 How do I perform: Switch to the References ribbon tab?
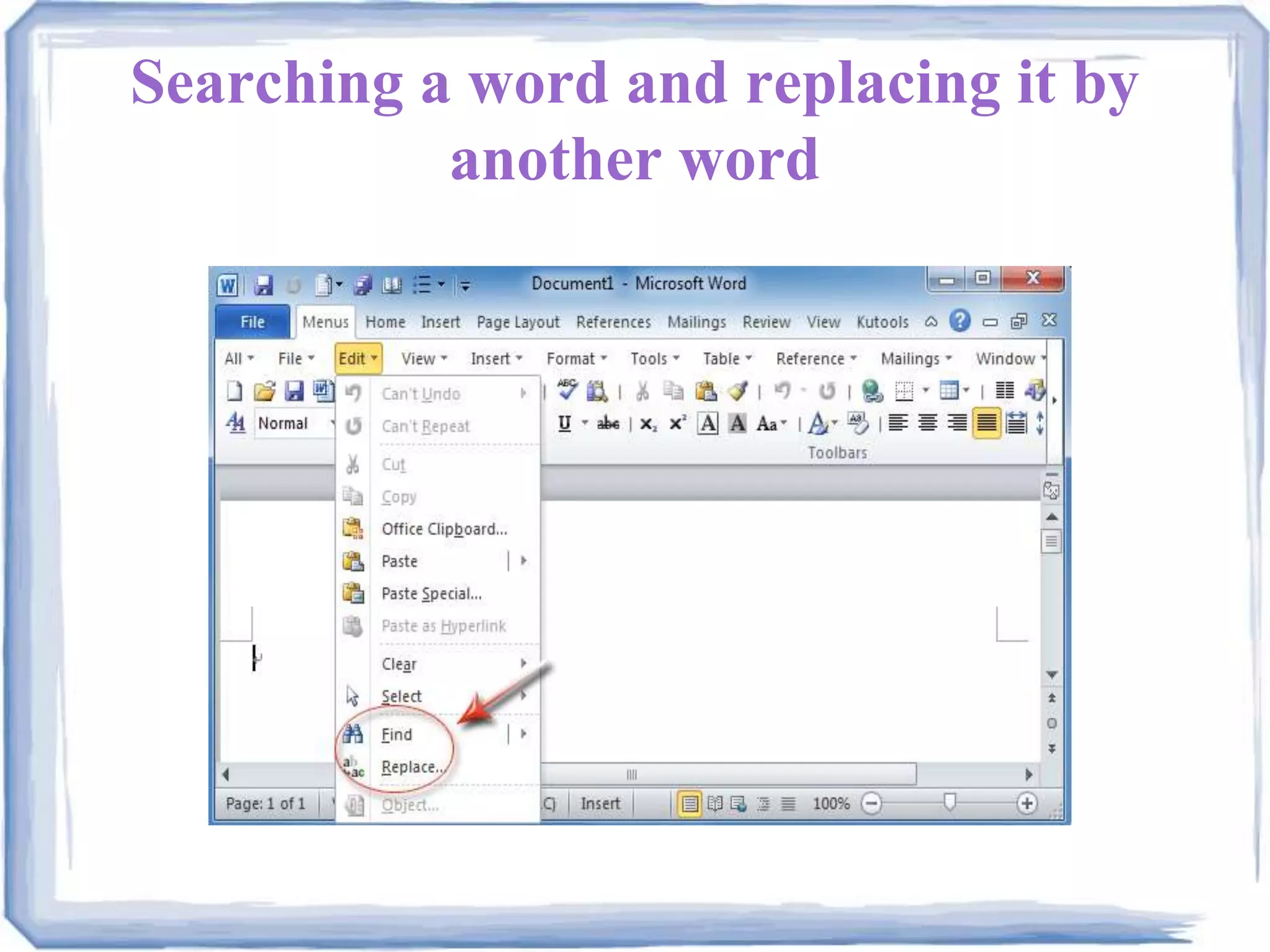pos(613,322)
